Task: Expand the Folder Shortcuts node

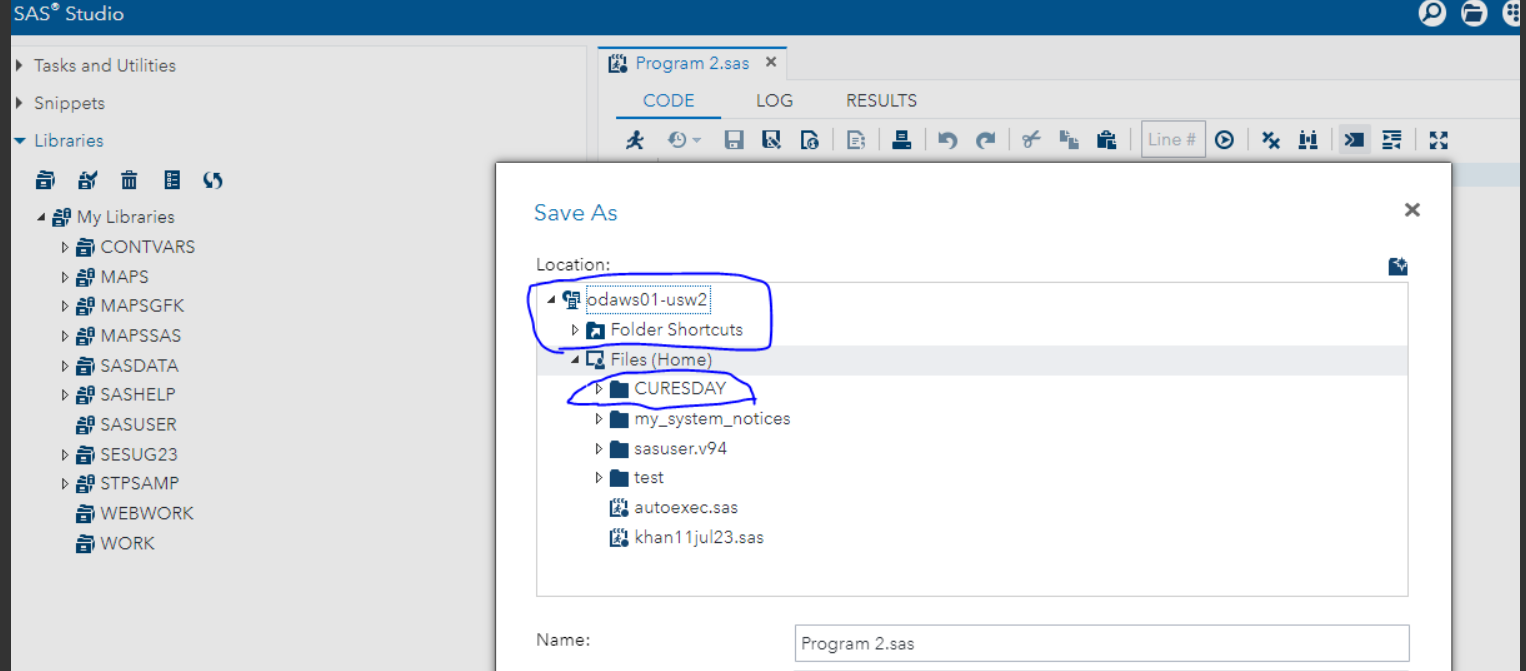Action: 576,329
